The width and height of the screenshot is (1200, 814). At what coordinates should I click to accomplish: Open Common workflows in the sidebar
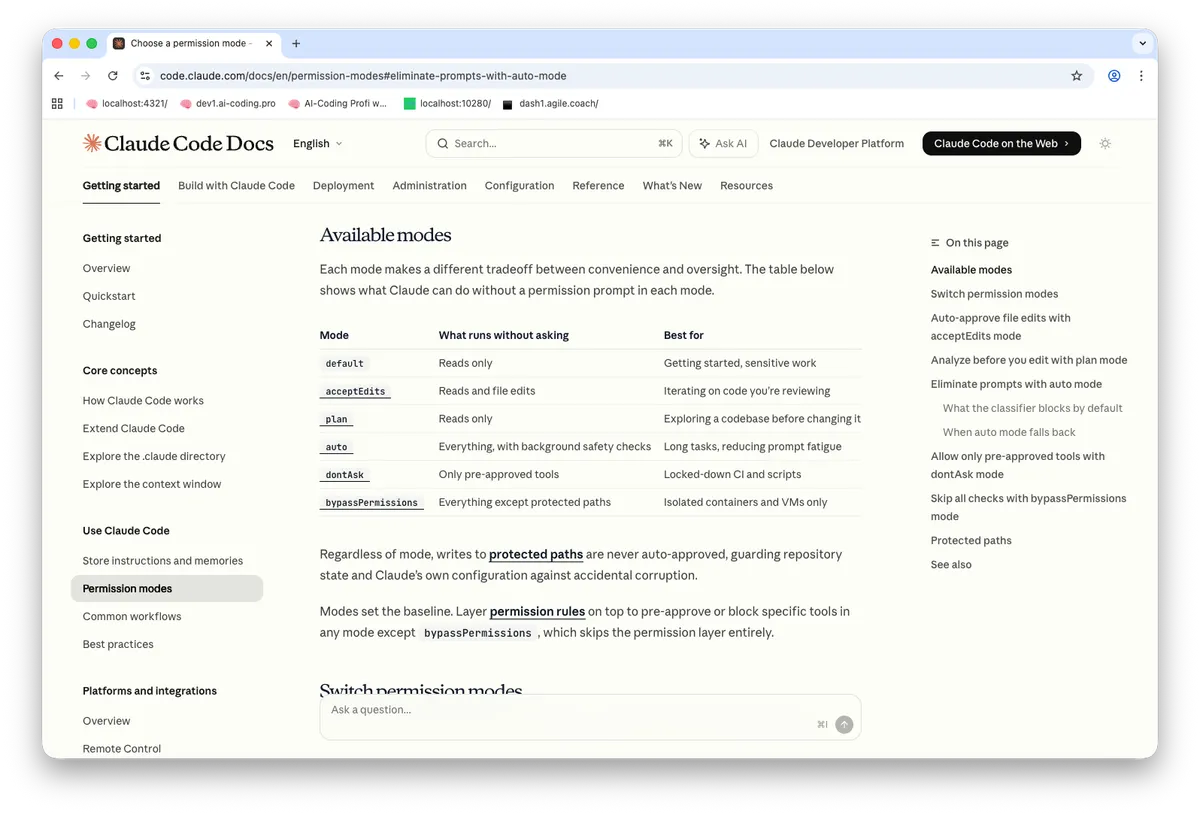[x=132, y=616]
